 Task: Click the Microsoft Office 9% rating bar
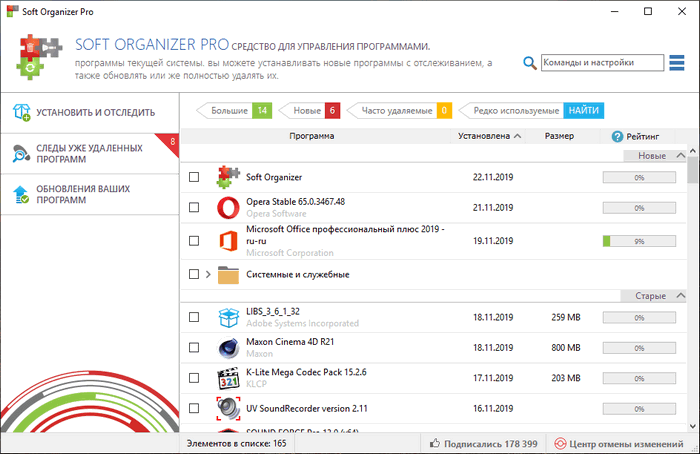click(x=639, y=242)
